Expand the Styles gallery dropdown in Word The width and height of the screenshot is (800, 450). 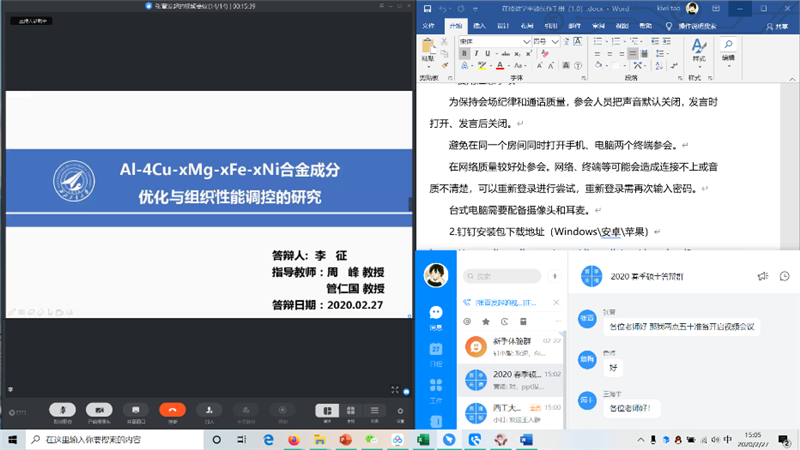[699, 67]
